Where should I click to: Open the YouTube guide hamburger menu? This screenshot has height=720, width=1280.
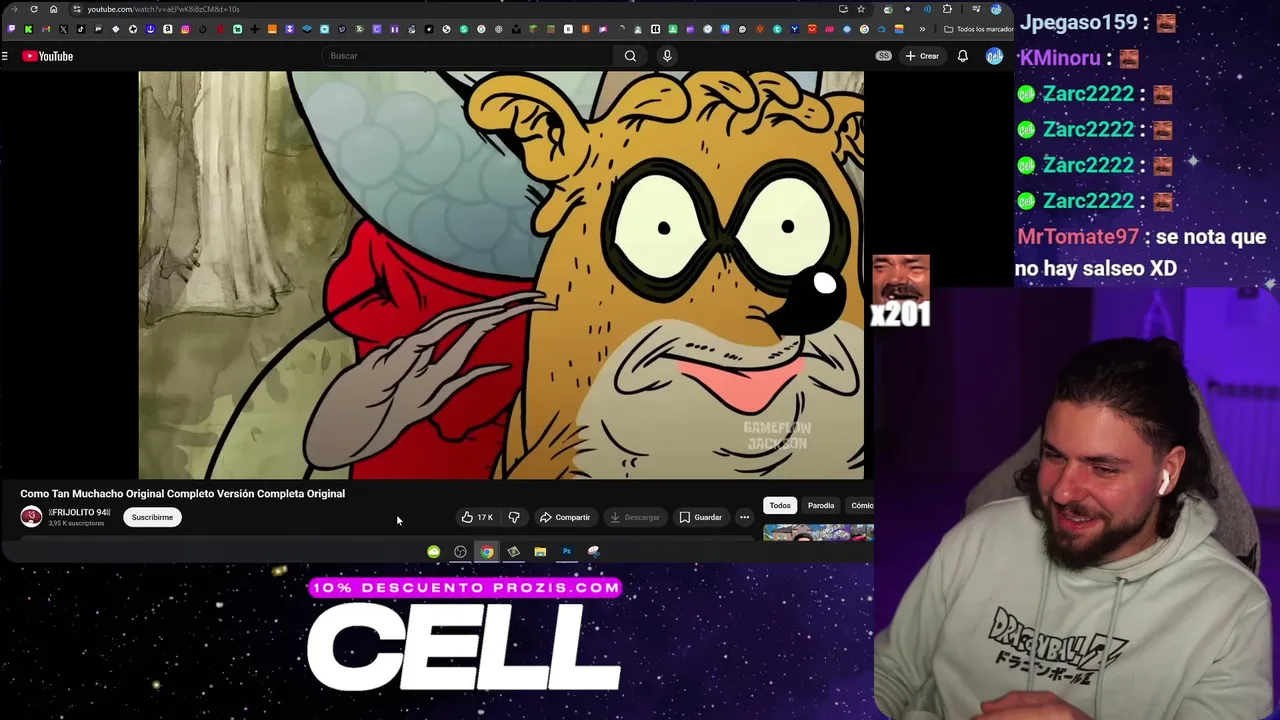point(5,56)
